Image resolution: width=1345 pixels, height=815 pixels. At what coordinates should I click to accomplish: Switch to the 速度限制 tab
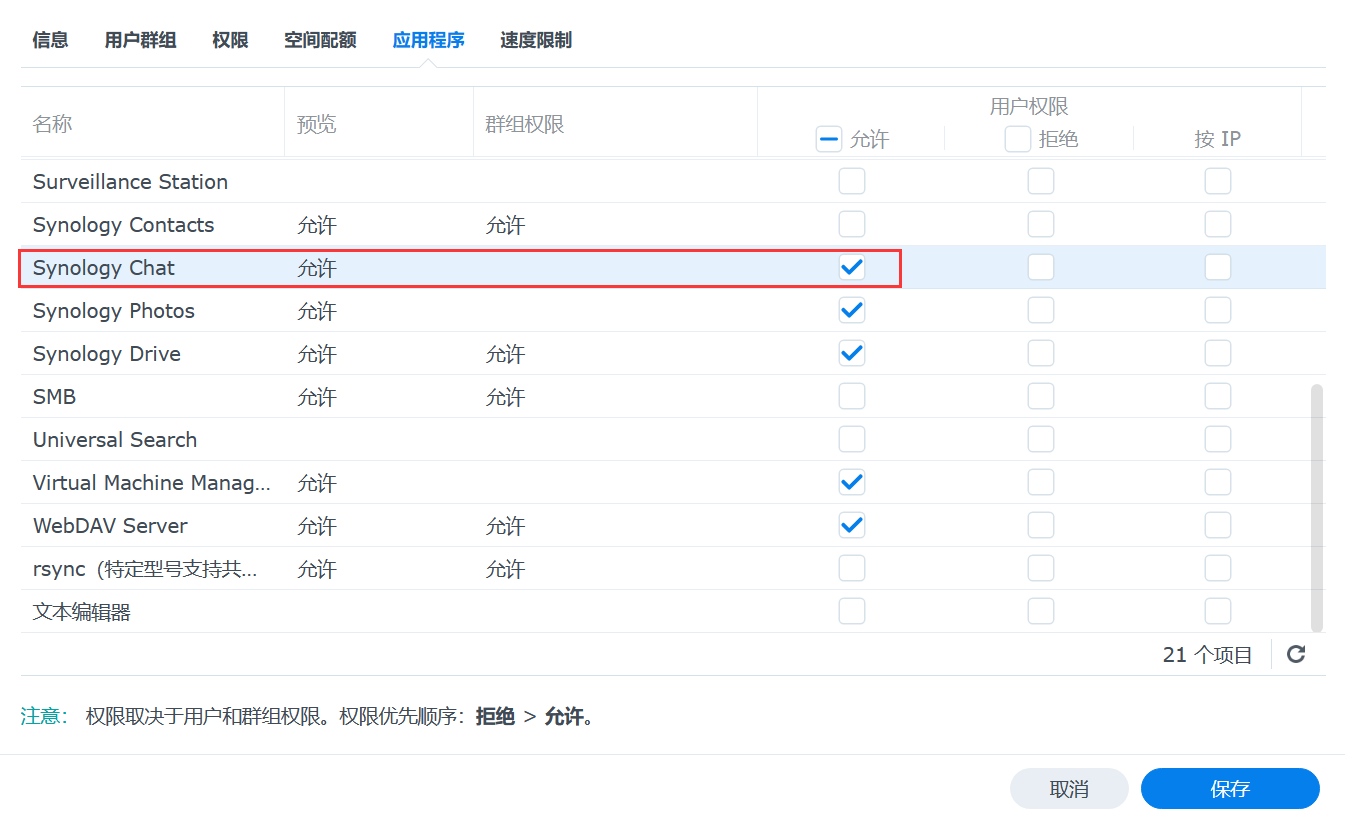536,40
